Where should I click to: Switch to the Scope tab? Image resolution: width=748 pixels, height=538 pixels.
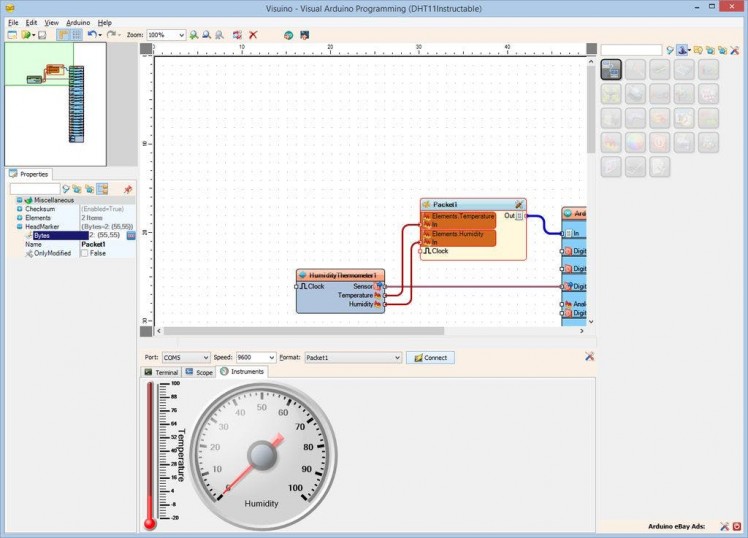coord(198,372)
